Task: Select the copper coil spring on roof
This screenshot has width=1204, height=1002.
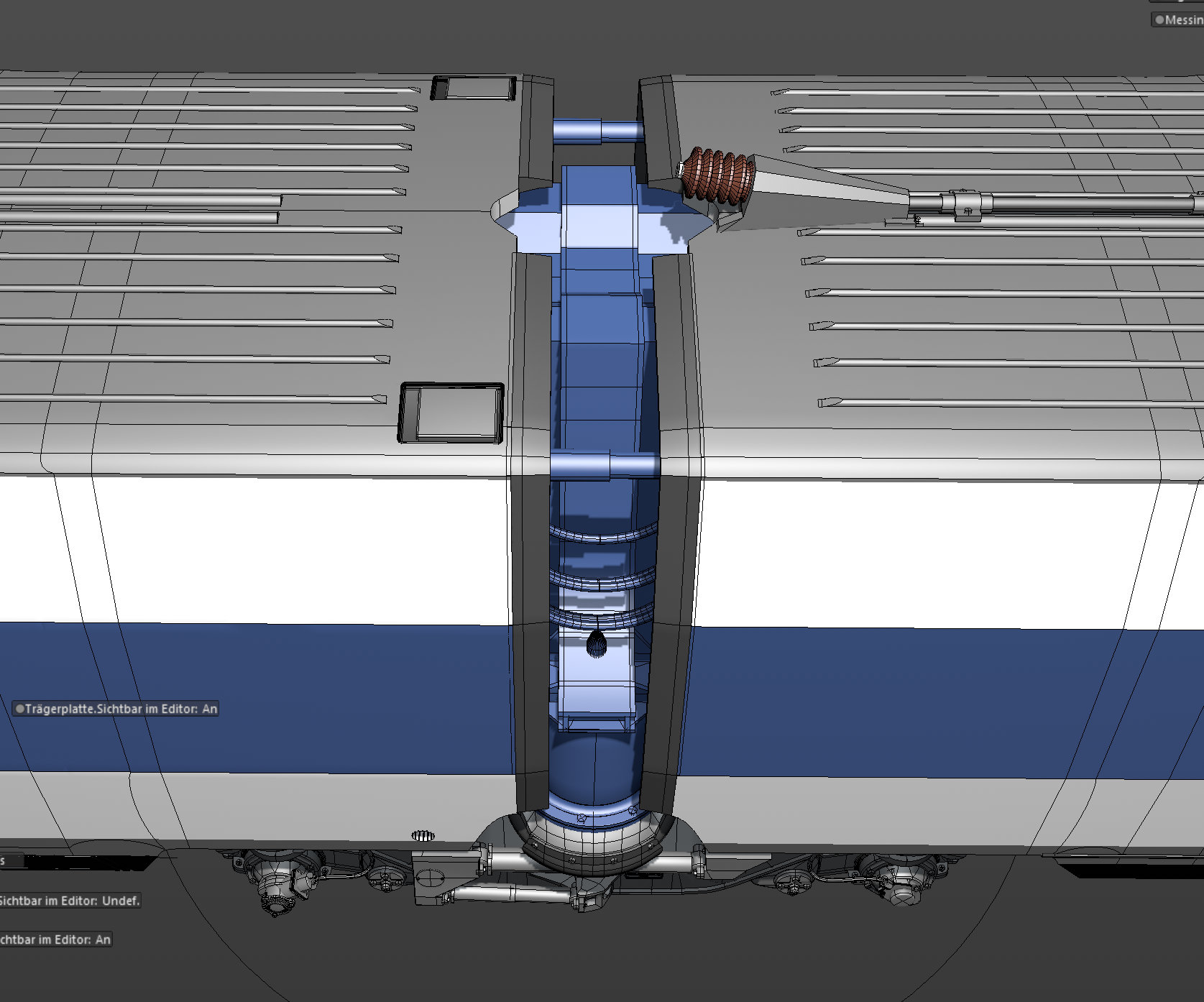Action: point(717,175)
